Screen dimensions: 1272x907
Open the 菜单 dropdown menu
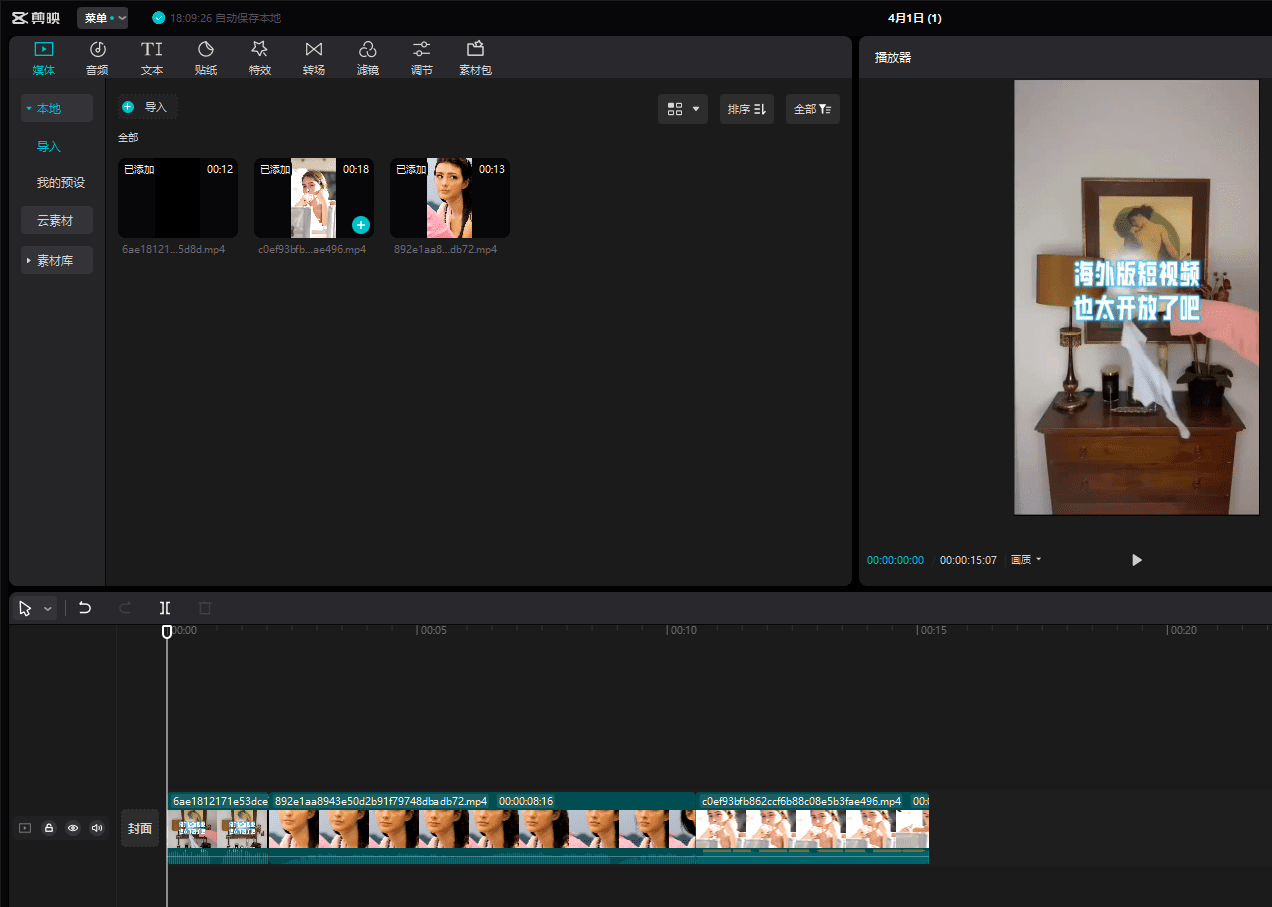tap(102, 18)
